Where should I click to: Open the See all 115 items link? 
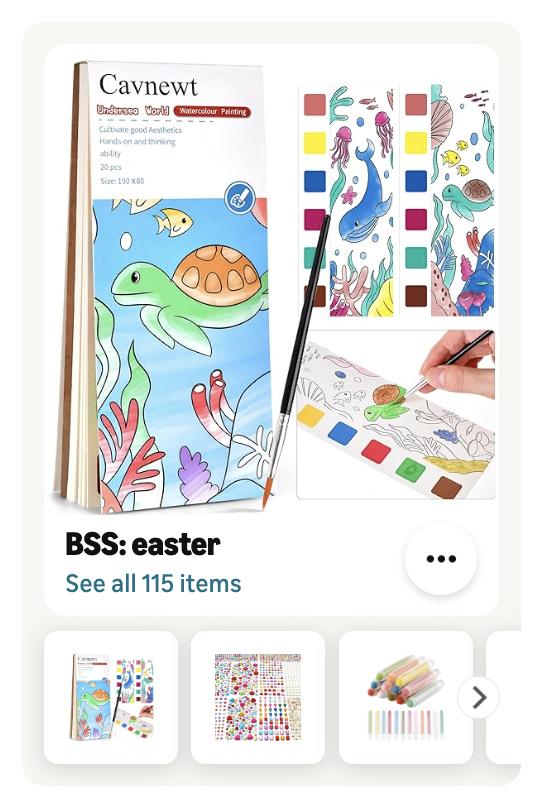pyautogui.click(x=153, y=584)
